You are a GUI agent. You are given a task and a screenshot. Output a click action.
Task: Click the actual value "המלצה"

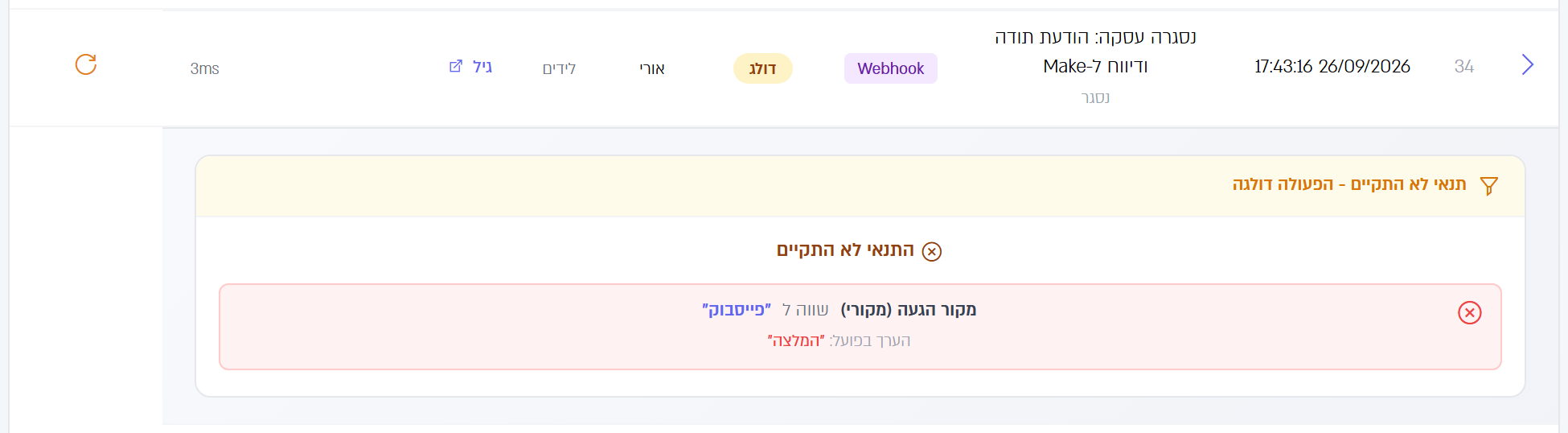pos(796,340)
